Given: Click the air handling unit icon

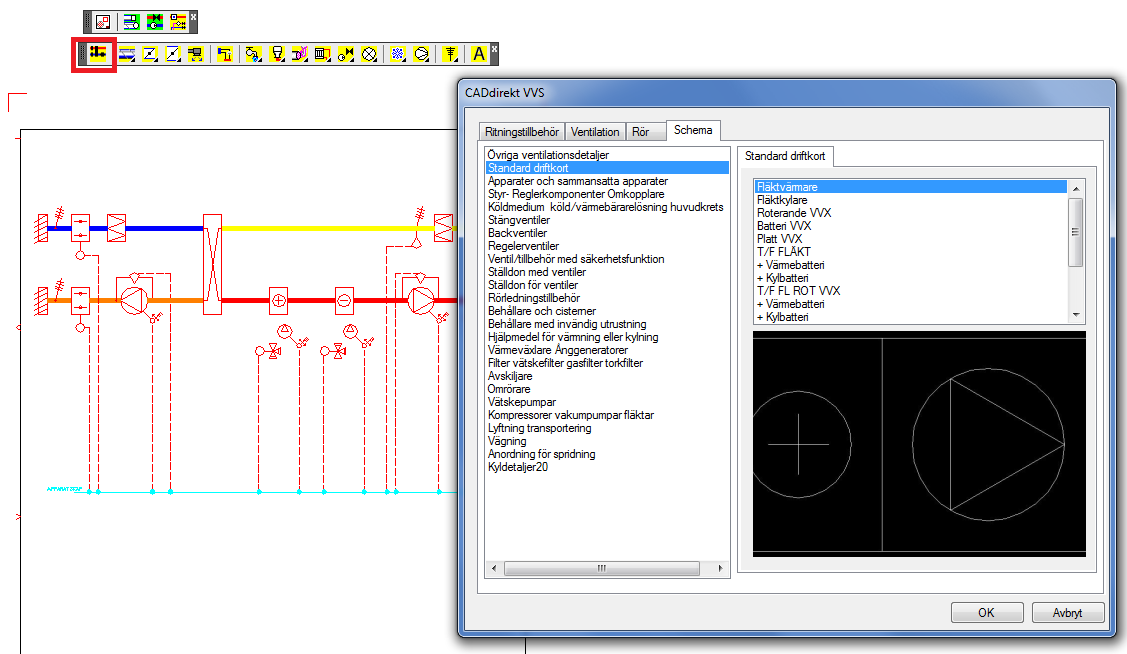Looking at the screenshot, I should coord(196,54).
